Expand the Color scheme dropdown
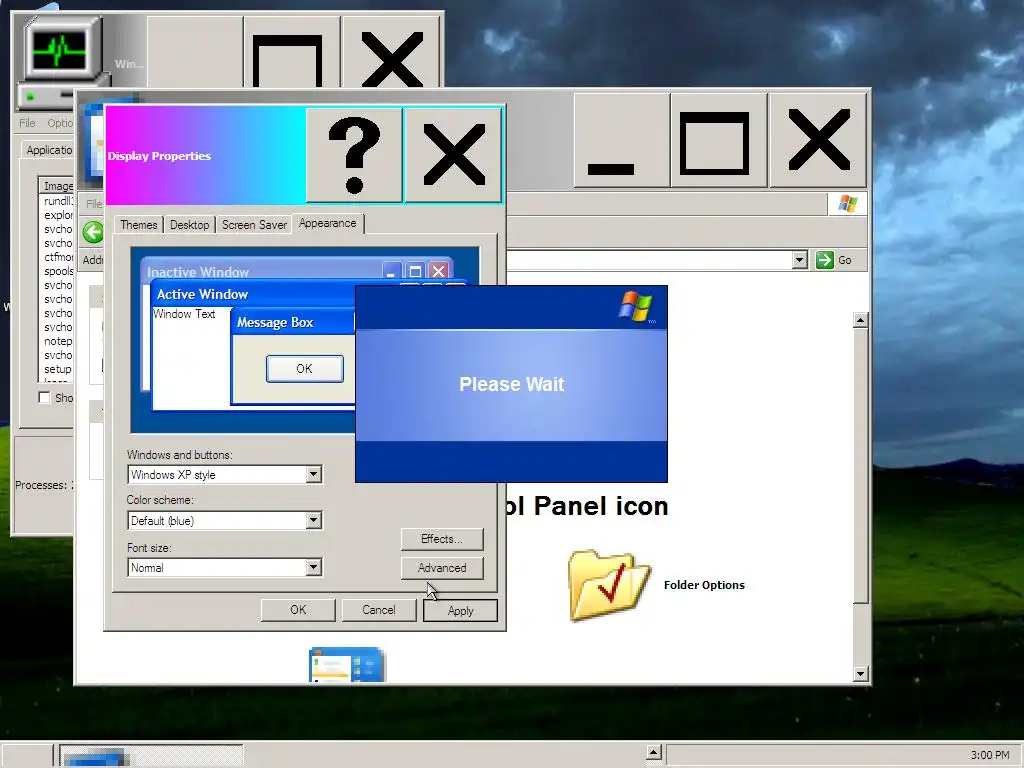Image resolution: width=1024 pixels, height=768 pixels. 313,520
